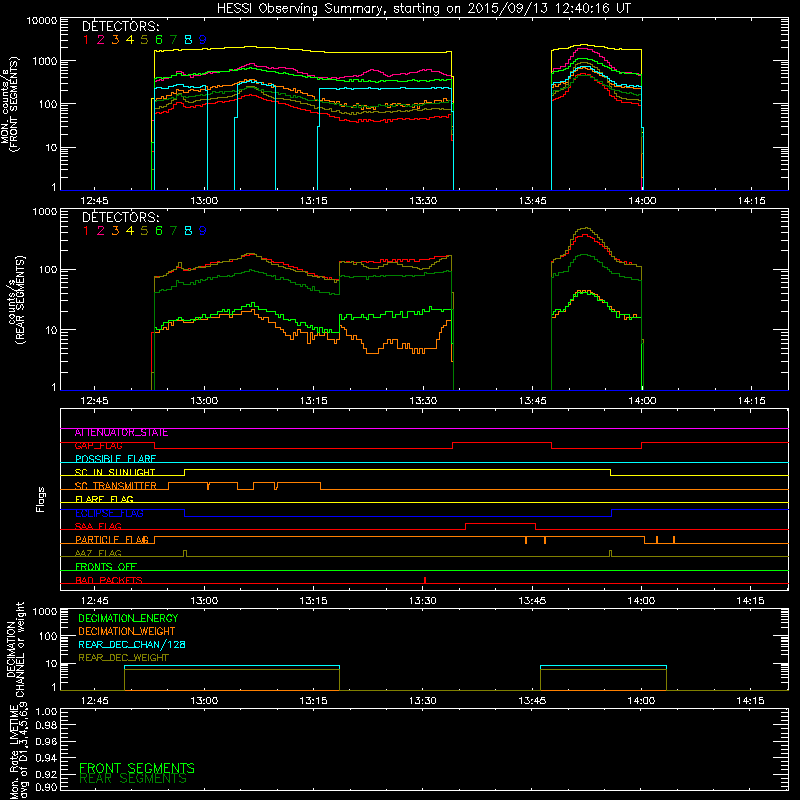
Task: Click the red bad packets spike near 13:30
Action: (425, 580)
